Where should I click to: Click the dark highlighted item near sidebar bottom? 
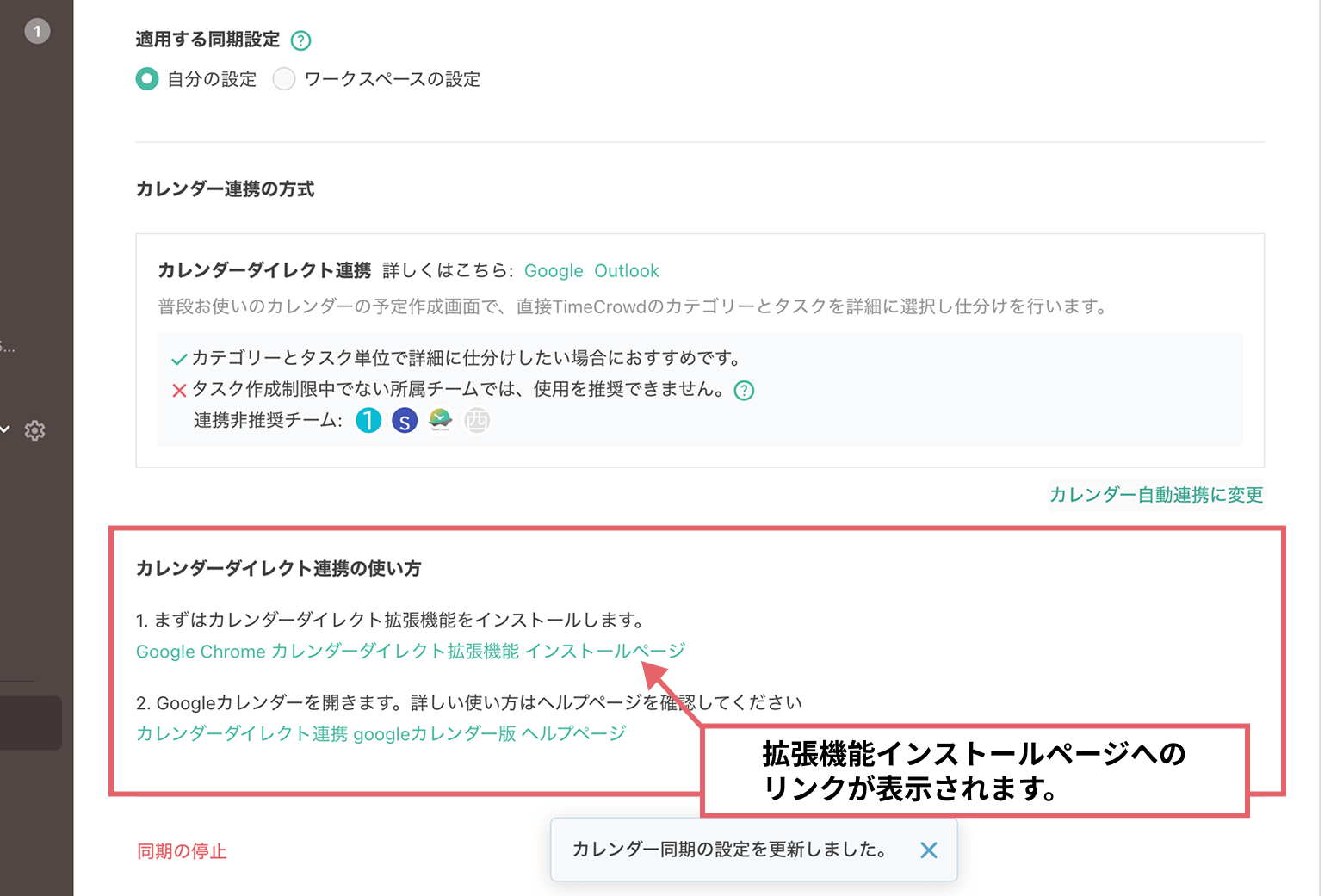30,722
